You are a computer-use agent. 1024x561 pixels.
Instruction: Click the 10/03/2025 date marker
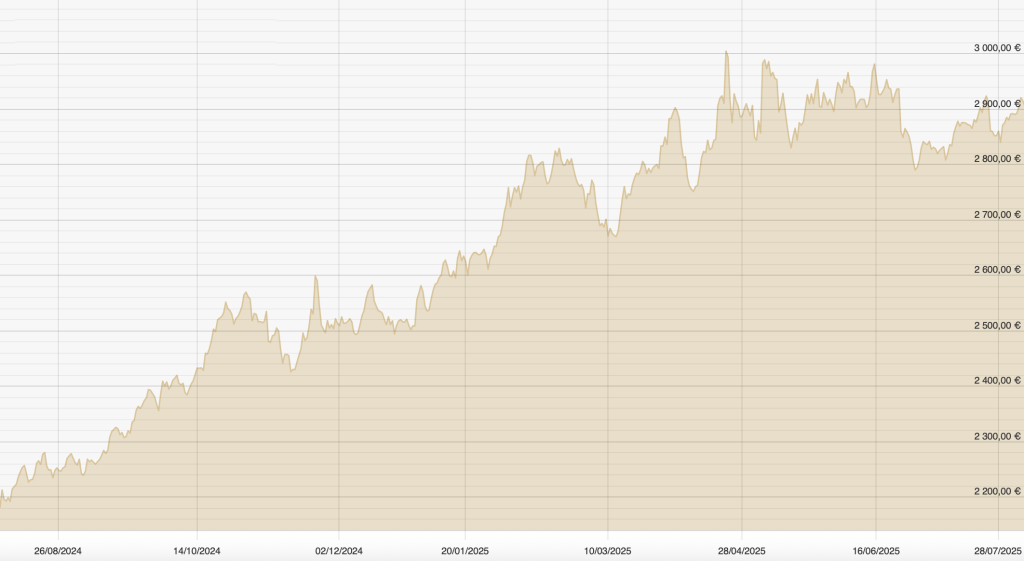pyautogui.click(x=608, y=550)
